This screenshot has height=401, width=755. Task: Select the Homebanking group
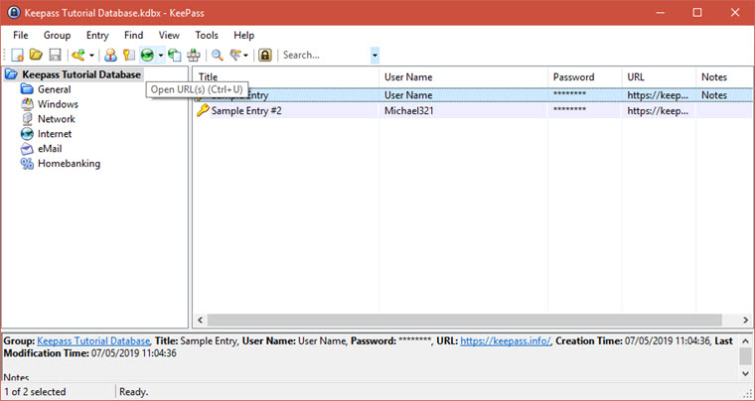click(69, 164)
